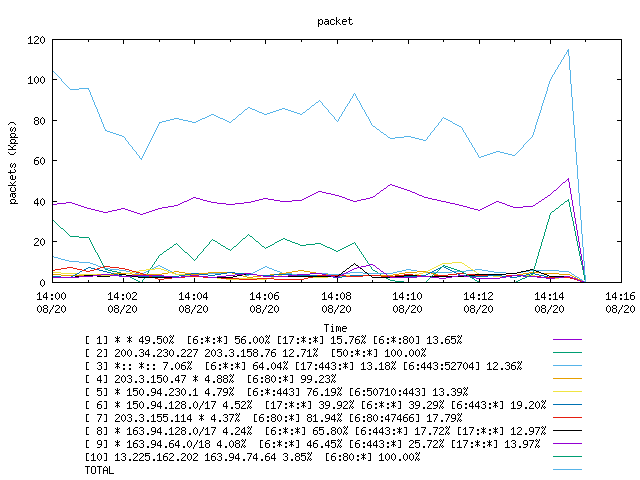Image resolution: width=640 pixels, height=480 pixels.
Task: Click the TOTAL line peak near 14:14
Action: coord(568,50)
